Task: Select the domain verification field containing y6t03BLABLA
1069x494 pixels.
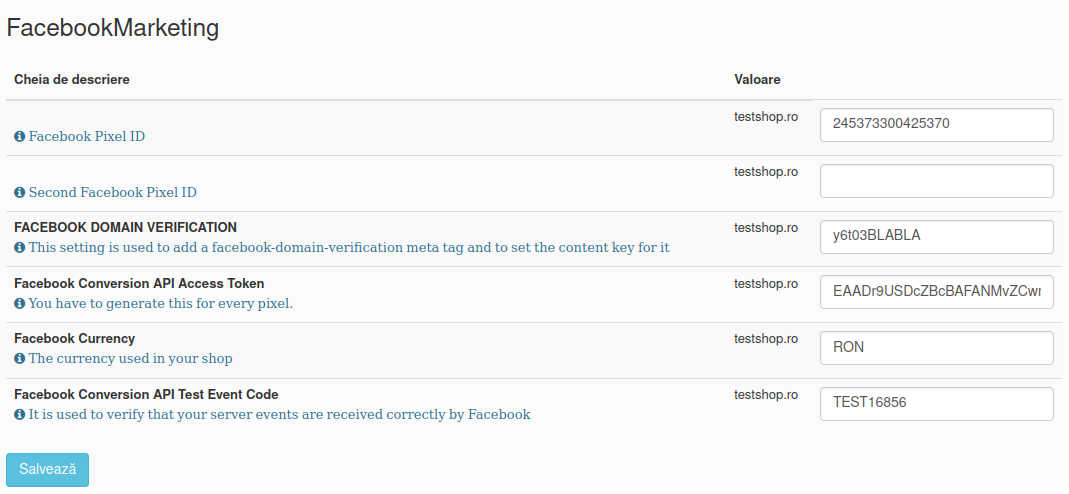Action: point(937,236)
